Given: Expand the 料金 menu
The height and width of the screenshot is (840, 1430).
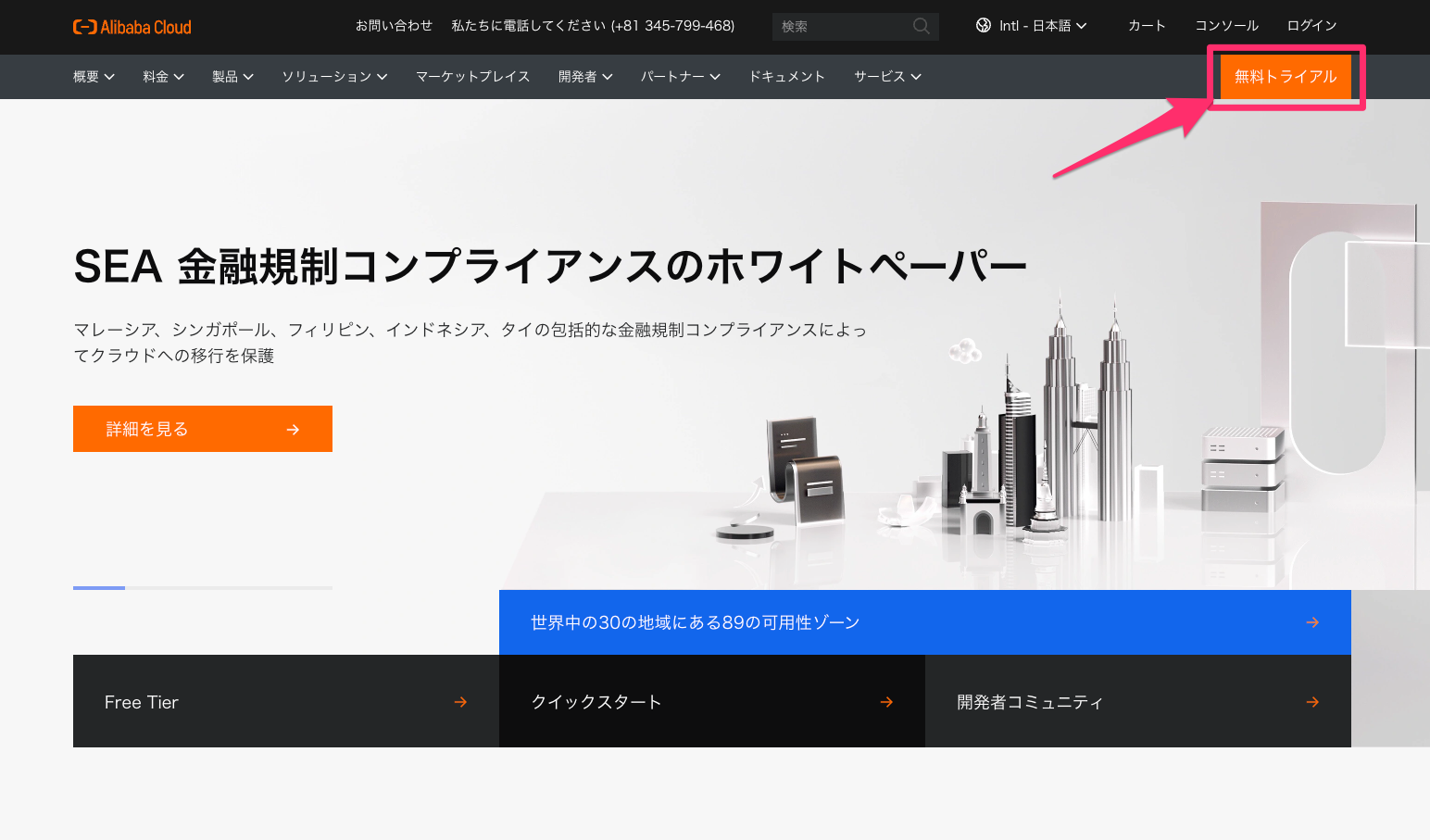Looking at the screenshot, I should tap(163, 77).
